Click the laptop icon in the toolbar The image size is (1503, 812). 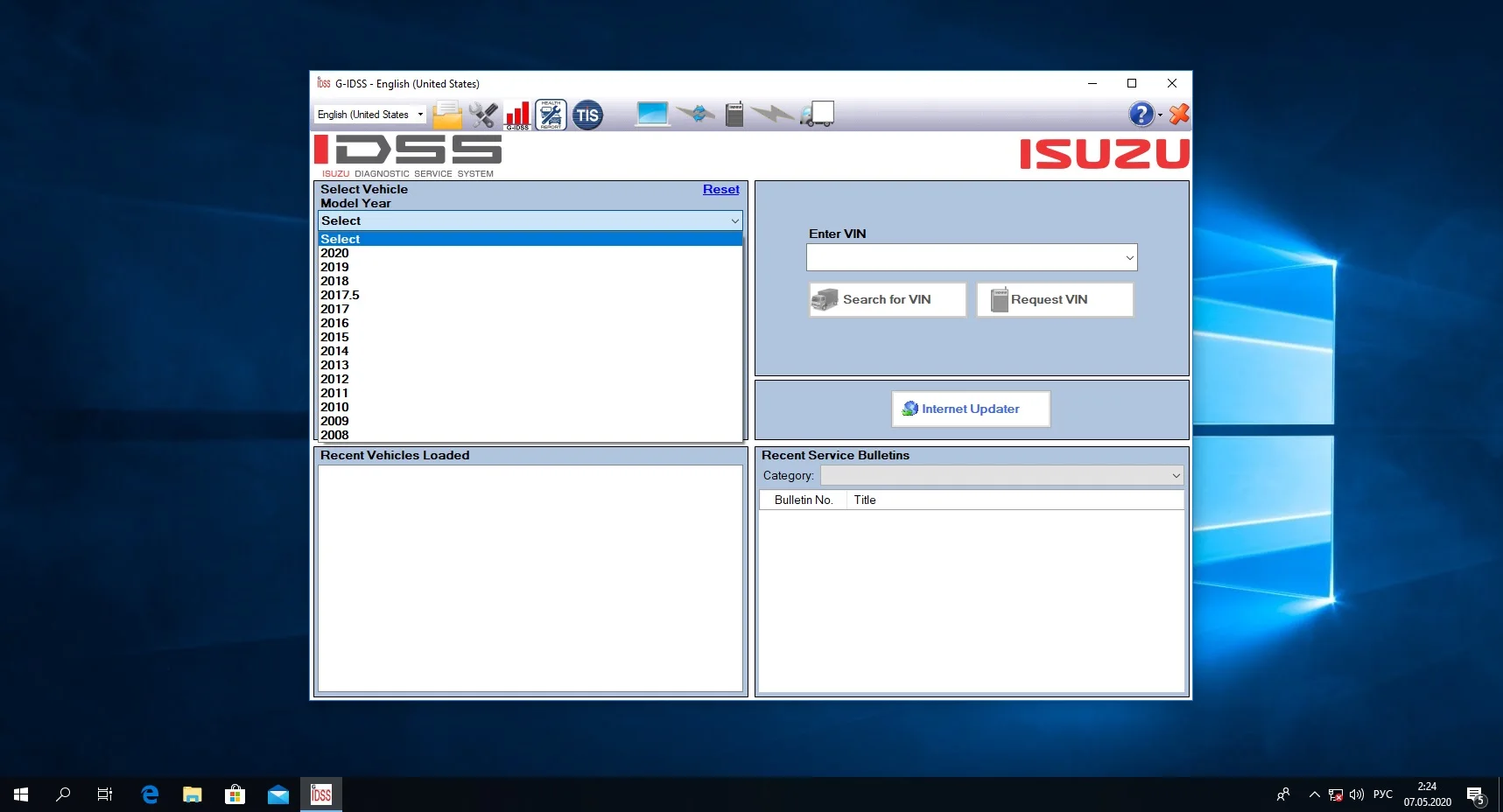click(x=652, y=115)
